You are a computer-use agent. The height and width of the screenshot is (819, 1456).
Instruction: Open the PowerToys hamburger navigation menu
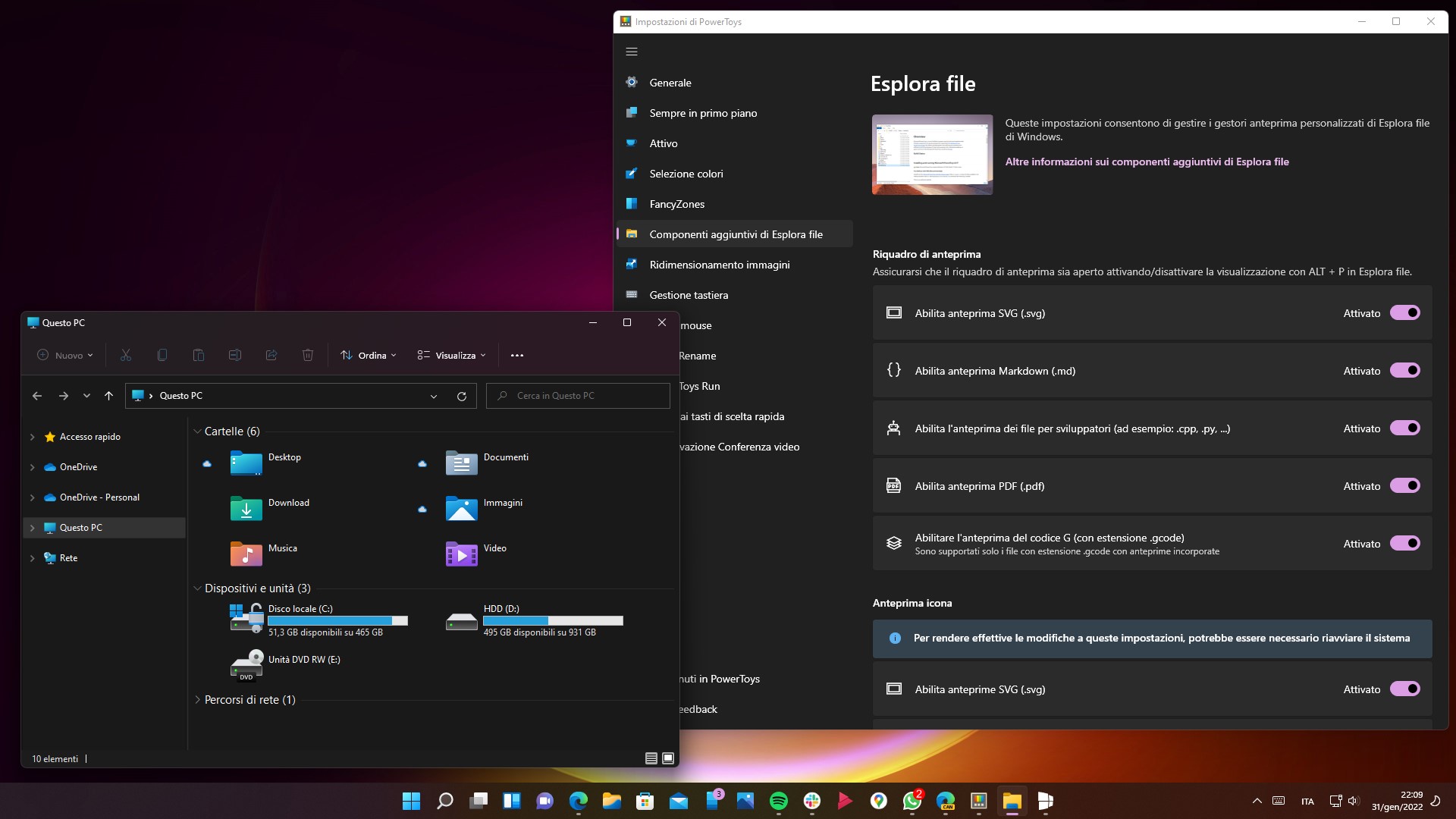[632, 52]
